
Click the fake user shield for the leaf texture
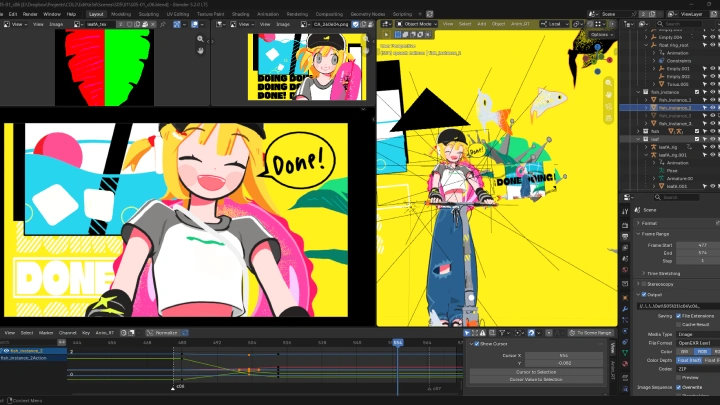point(129,24)
